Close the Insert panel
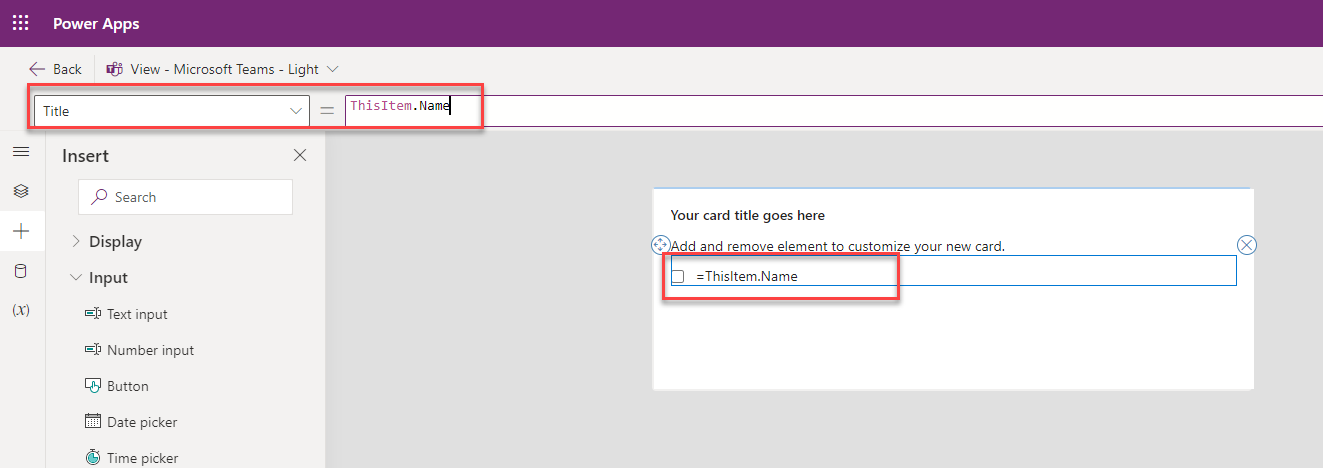 pos(299,155)
